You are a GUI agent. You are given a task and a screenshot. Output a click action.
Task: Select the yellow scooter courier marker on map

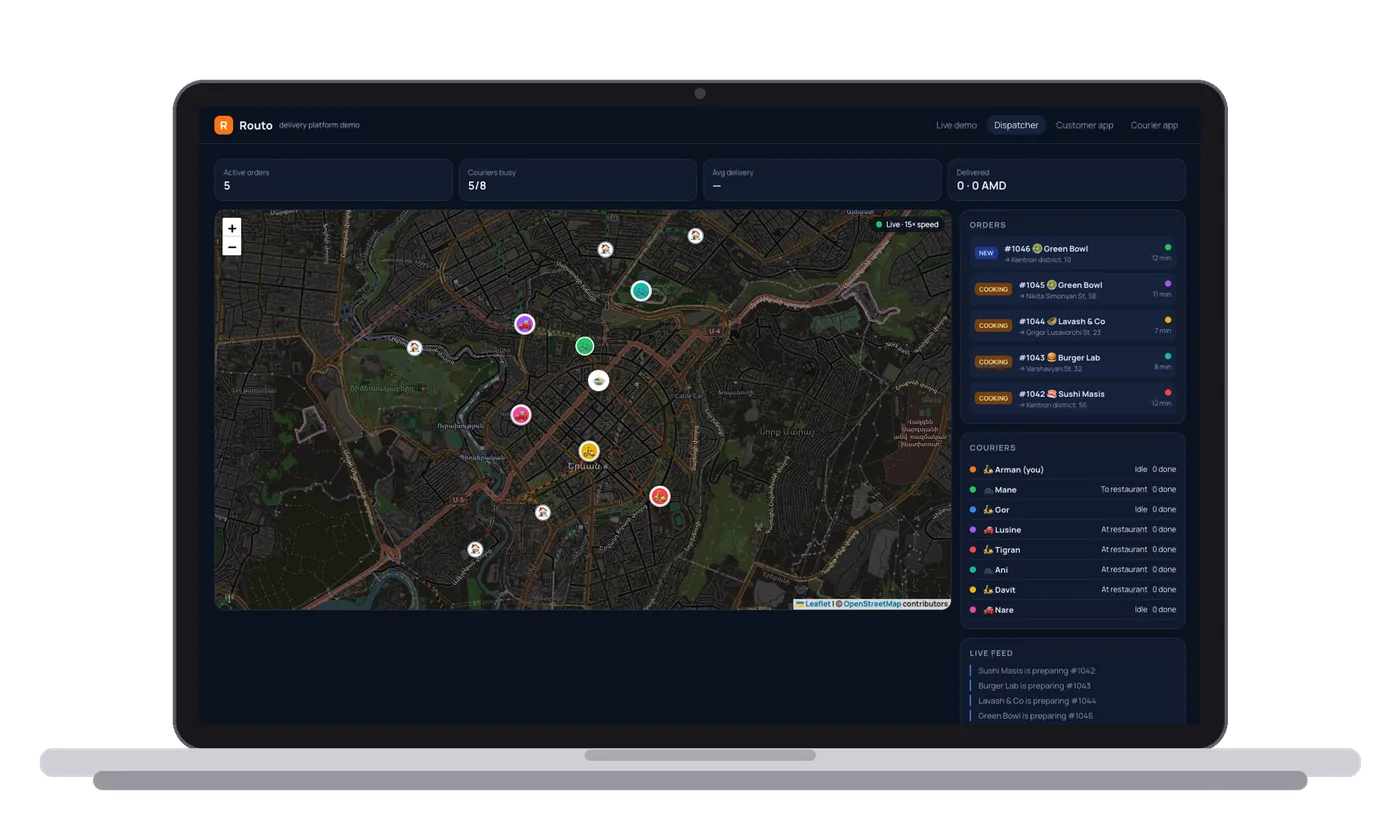(589, 451)
